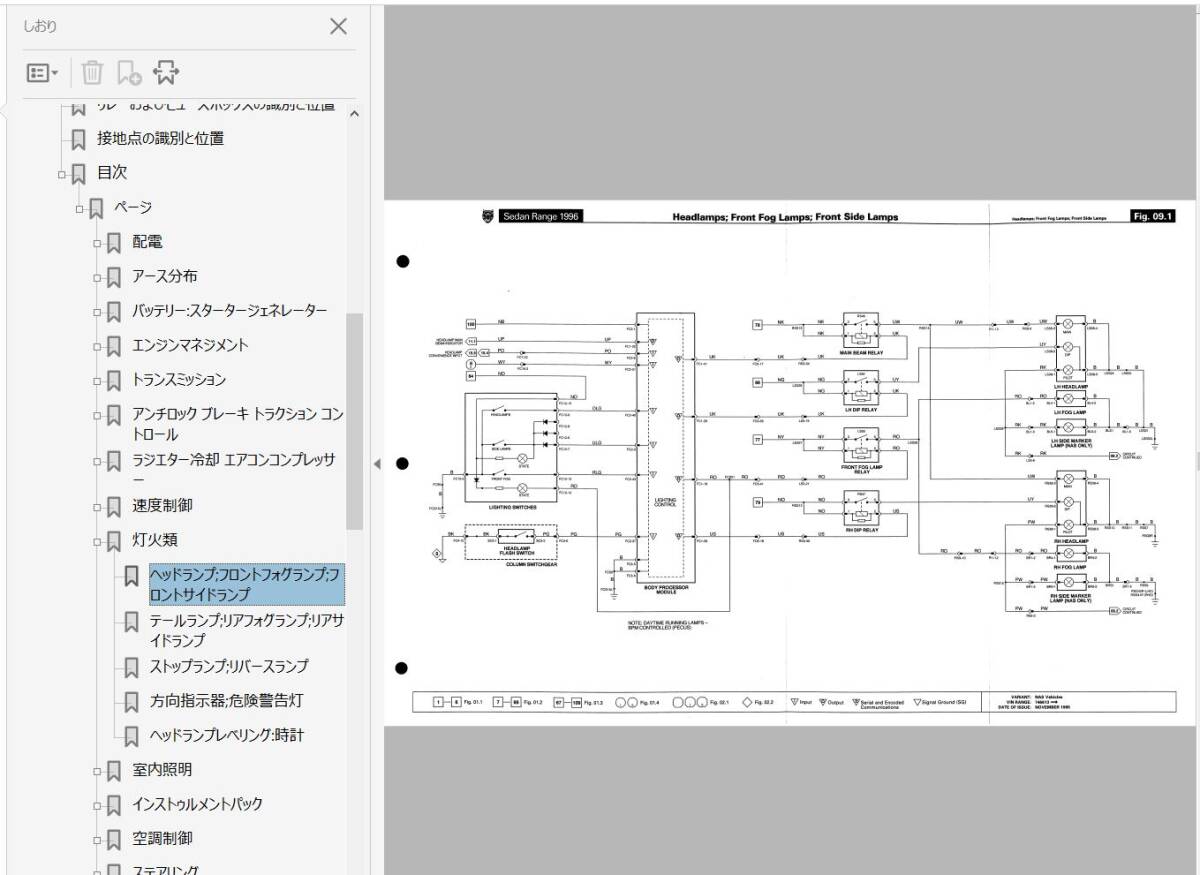This screenshot has height=875, width=1200.
Task: Expand the 配電 bookmark node
Action: 97,243
